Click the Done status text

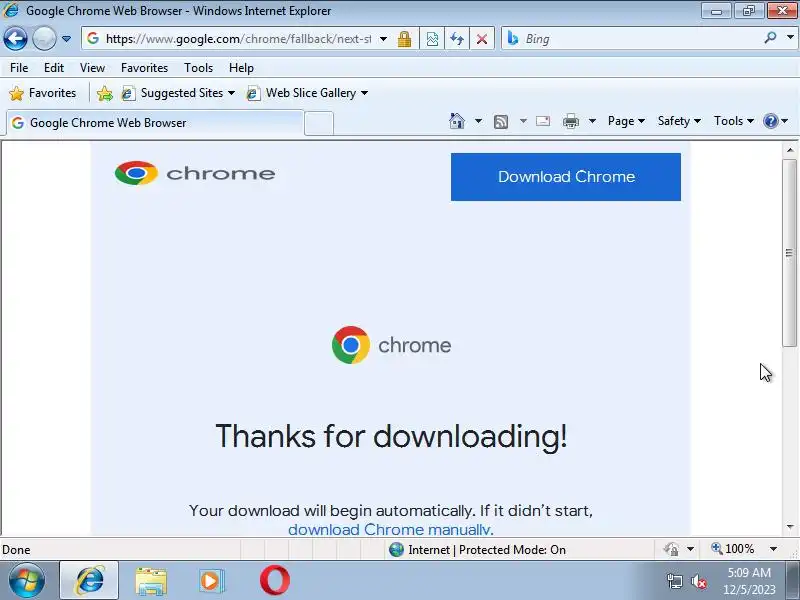click(16, 550)
